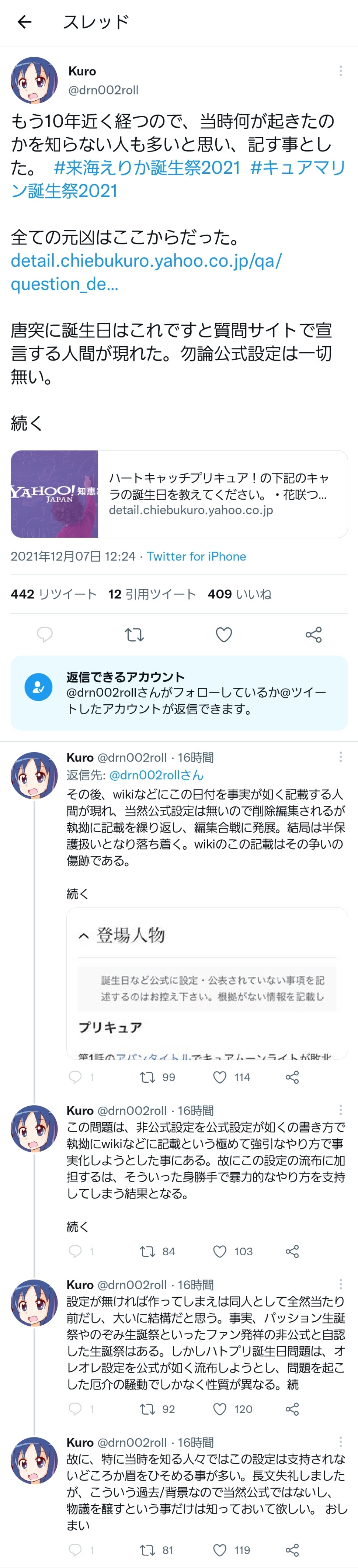The height and width of the screenshot is (1568, 358).
Task: Retweet the last reply showing 81 retweets
Action: (x=156, y=1550)
